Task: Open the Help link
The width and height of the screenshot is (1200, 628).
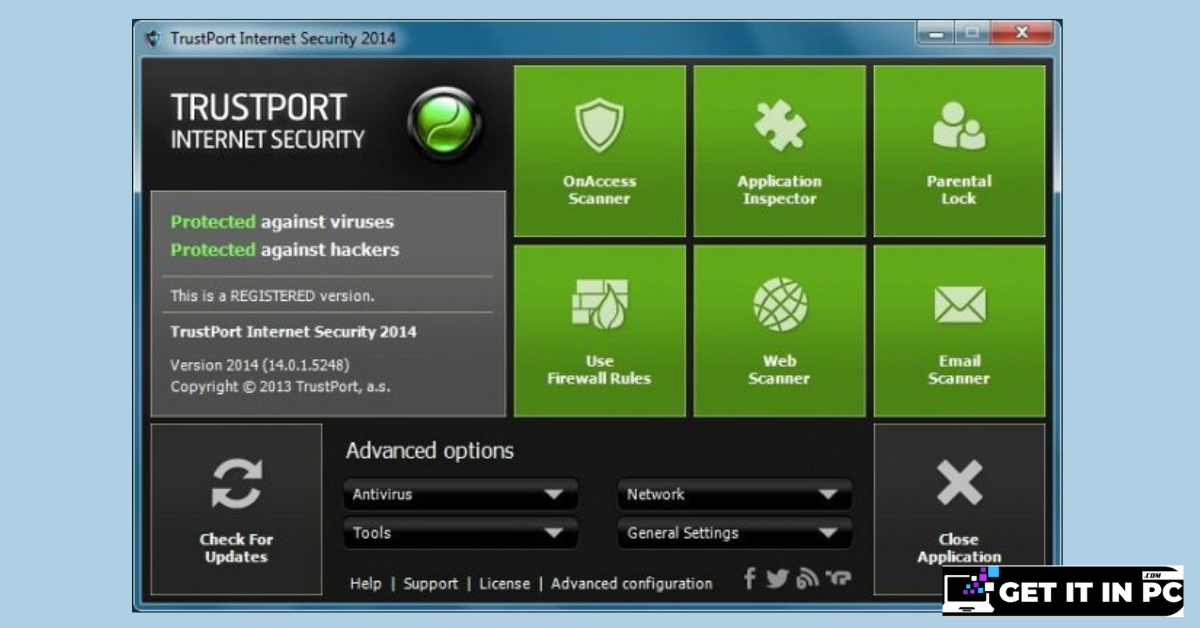Action: tap(366, 584)
